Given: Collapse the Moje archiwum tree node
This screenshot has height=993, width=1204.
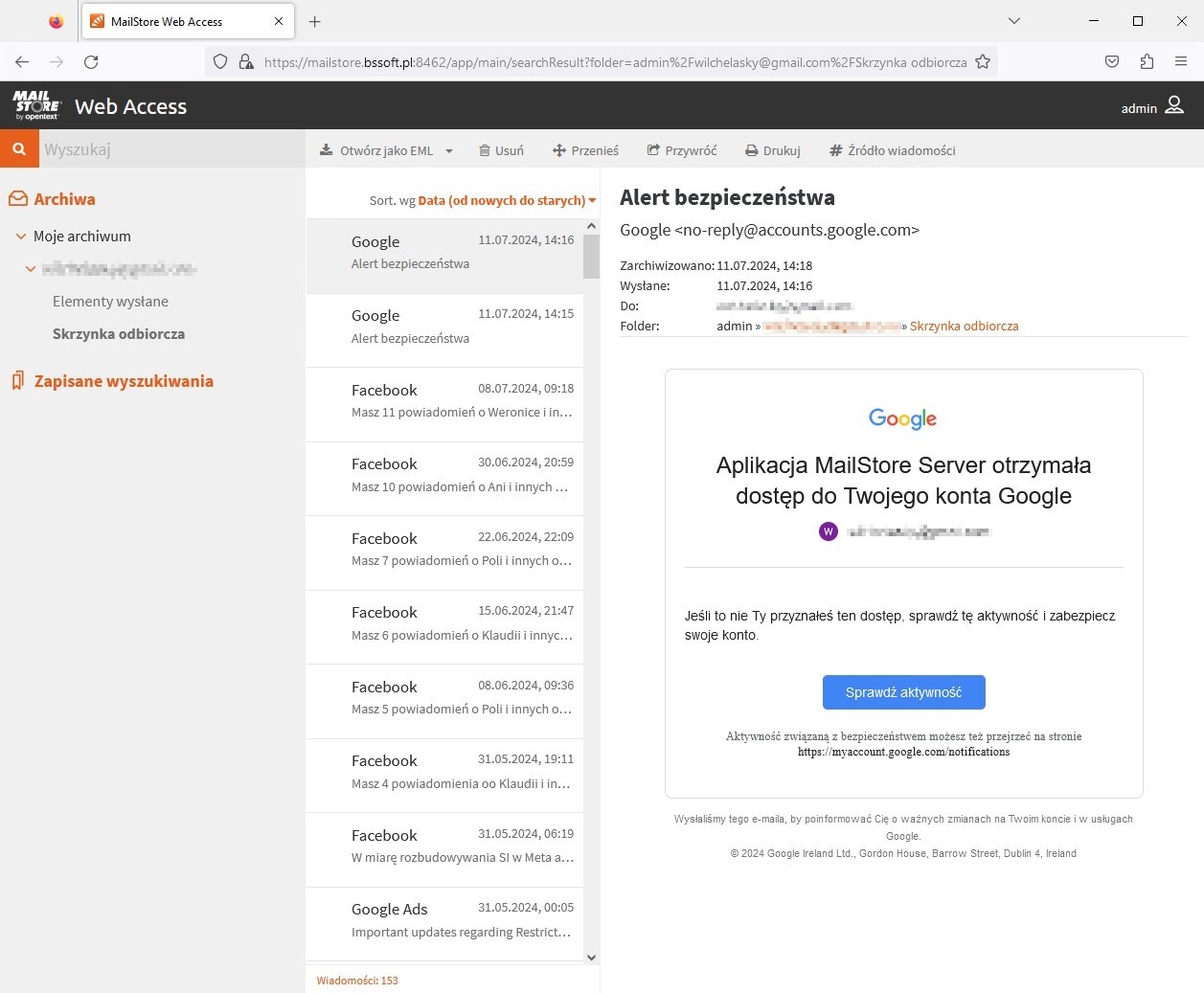Looking at the screenshot, I should click(21, 236).
